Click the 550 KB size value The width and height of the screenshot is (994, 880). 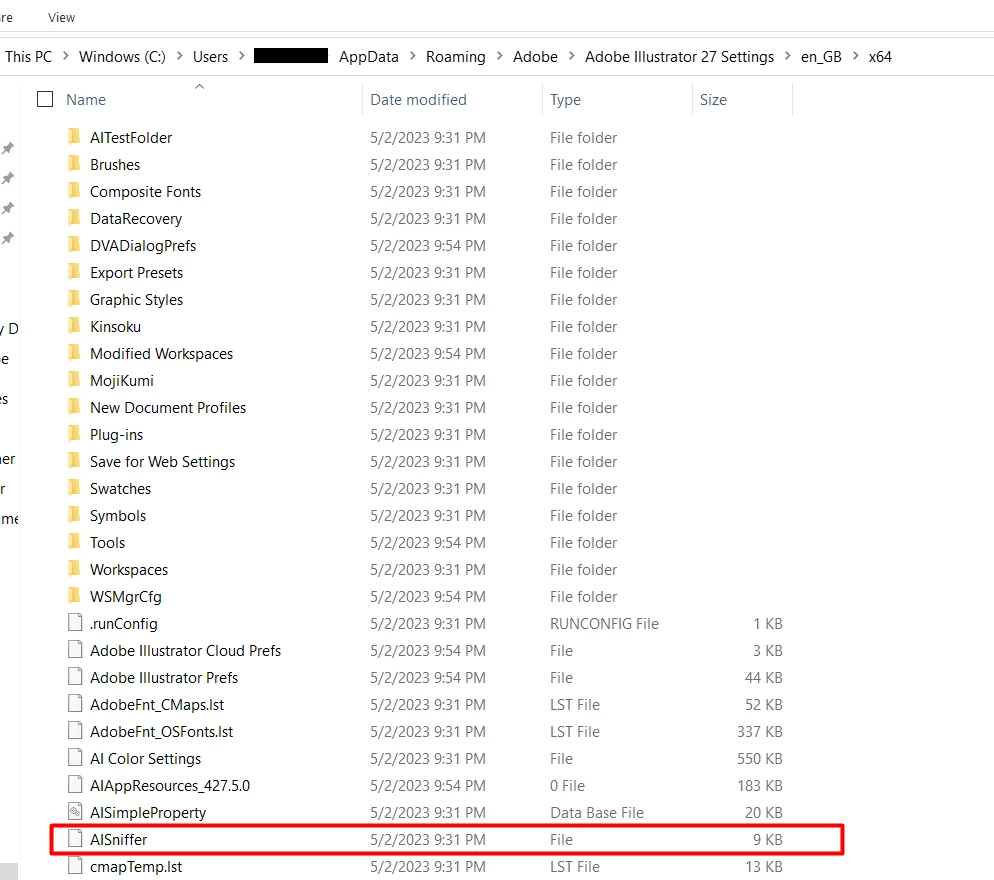[759, 758]
